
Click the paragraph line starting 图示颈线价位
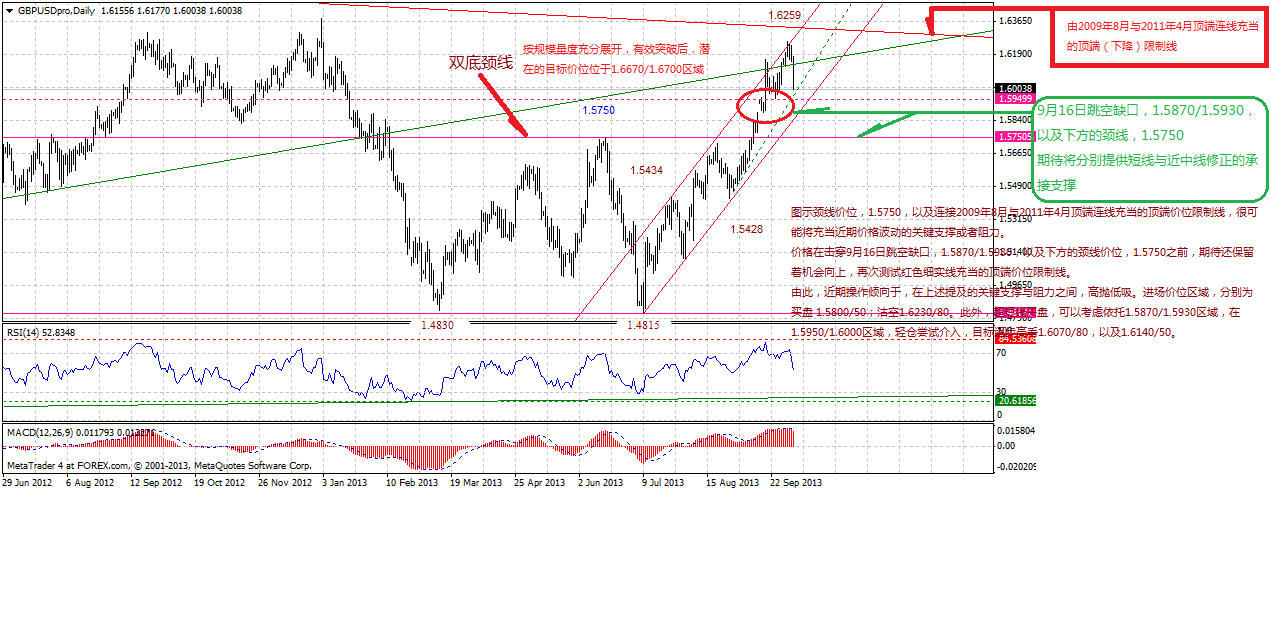click(x=1023, y=213)
